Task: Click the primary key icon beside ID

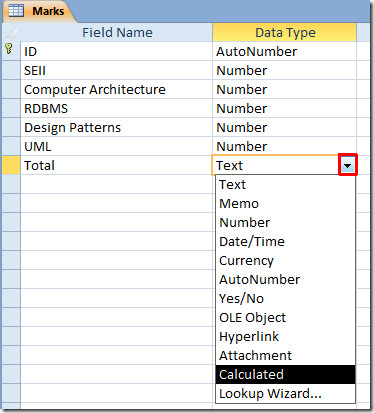Action: [9, 48]
